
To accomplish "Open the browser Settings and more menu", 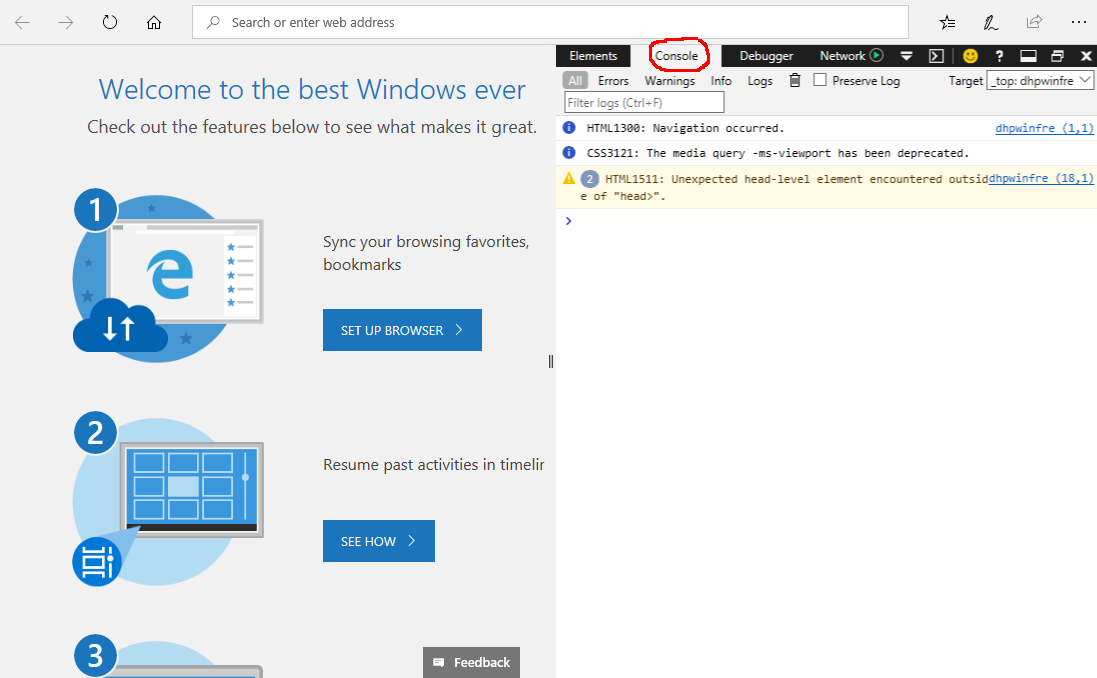I will pos(1077,22).
